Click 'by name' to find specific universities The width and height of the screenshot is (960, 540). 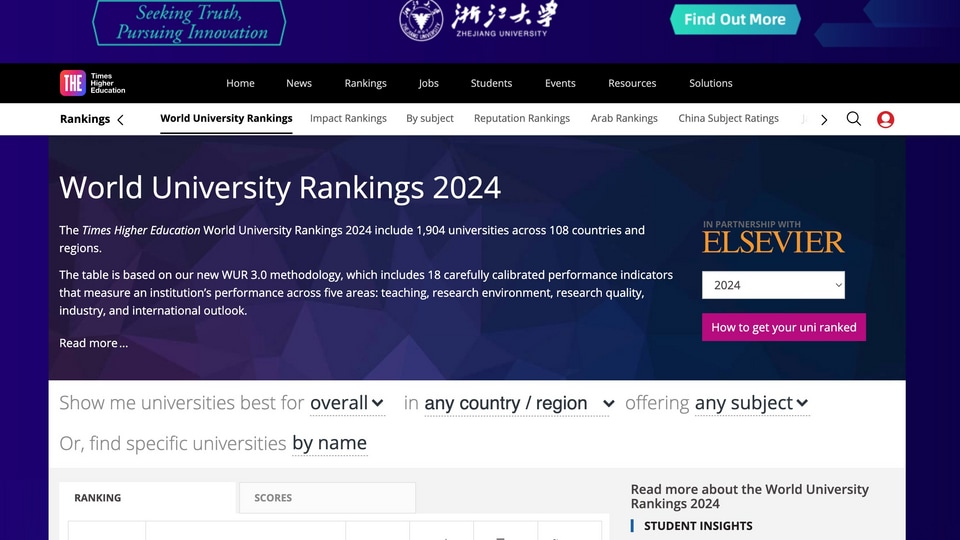point(329,443)
